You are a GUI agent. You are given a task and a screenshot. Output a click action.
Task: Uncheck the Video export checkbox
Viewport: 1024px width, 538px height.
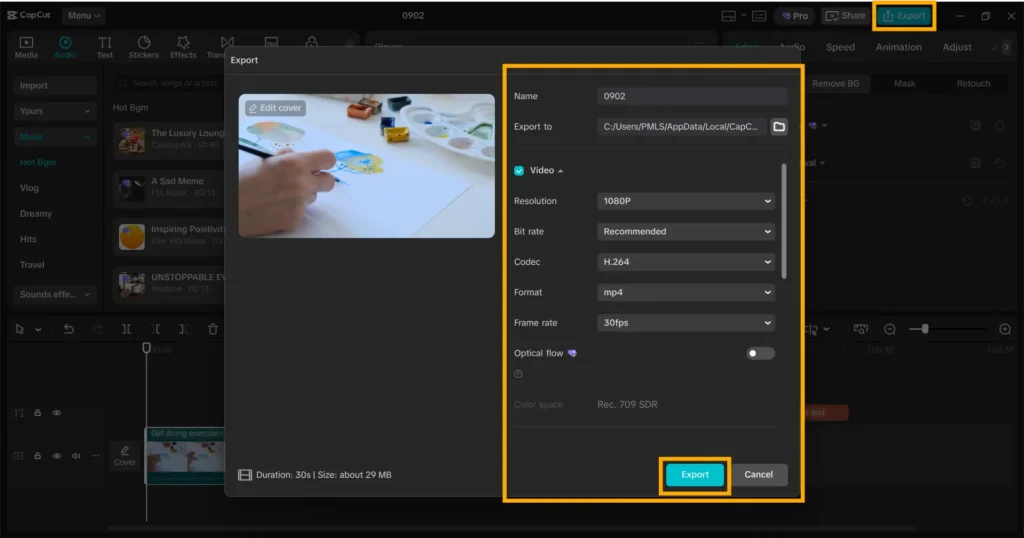point(519,170)
